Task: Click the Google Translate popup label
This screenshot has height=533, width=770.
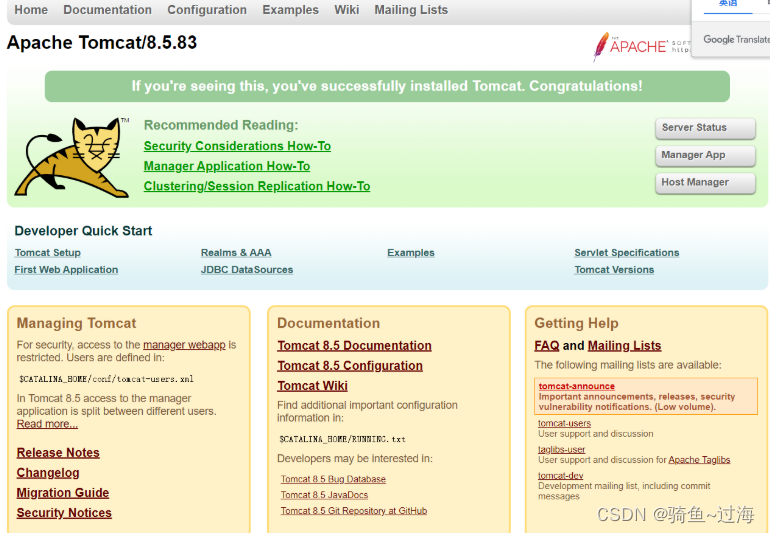Action: [x=736, y=39]
